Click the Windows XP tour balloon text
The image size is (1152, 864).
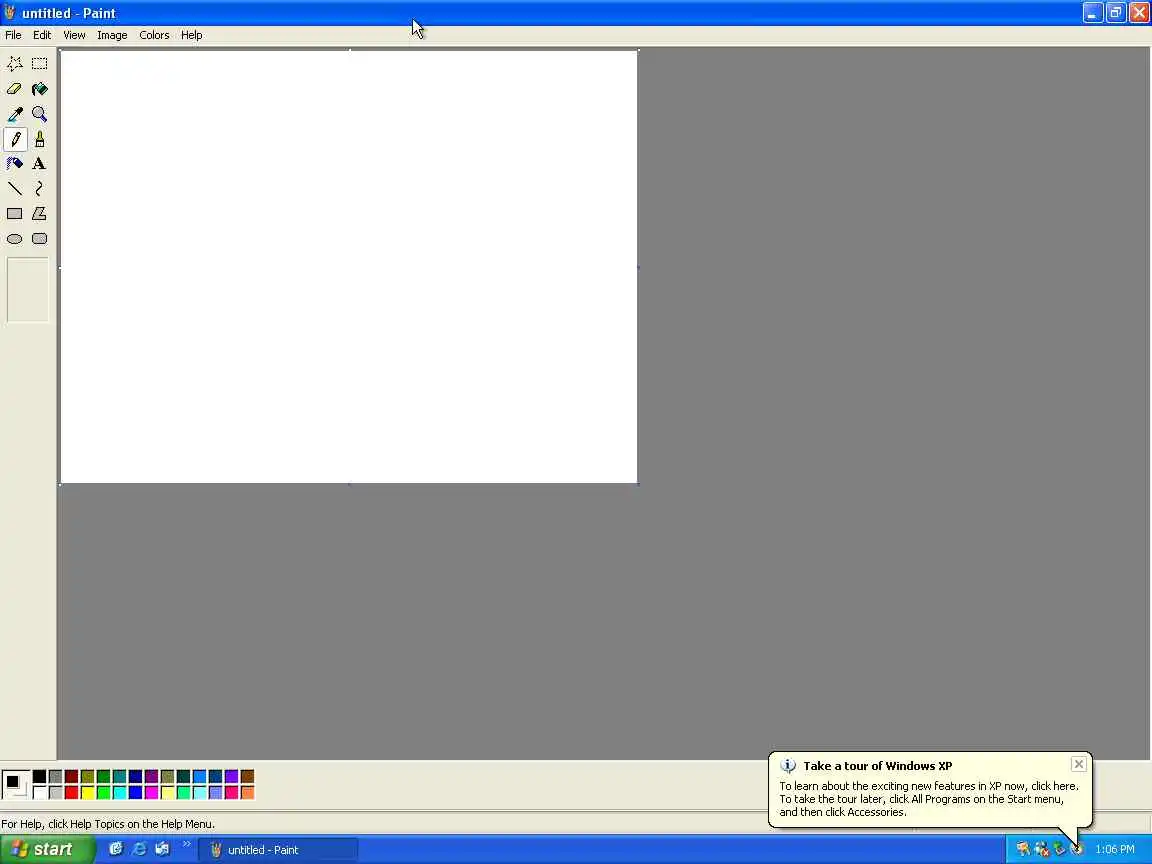929,799
